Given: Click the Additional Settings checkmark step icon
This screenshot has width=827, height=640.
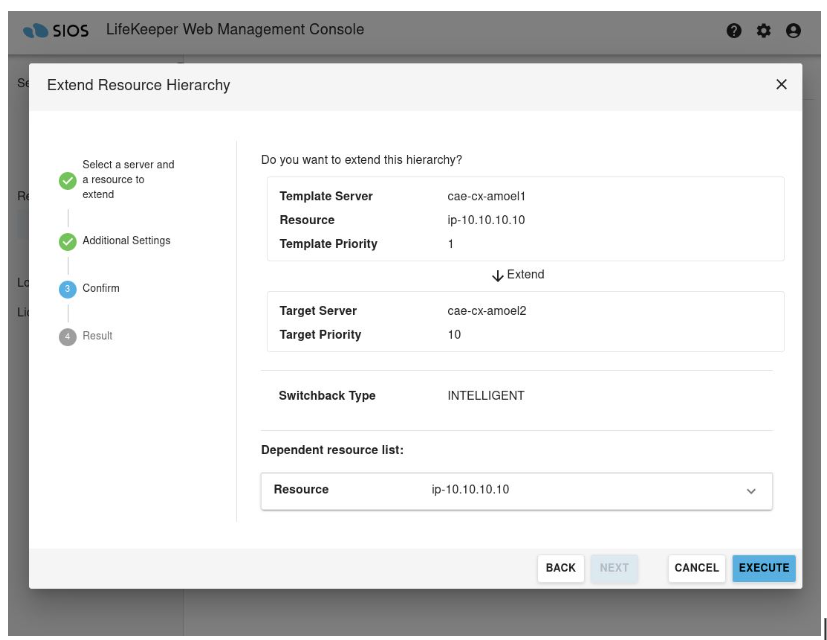Looking at the screenshot, I should [x=67, y=241].
